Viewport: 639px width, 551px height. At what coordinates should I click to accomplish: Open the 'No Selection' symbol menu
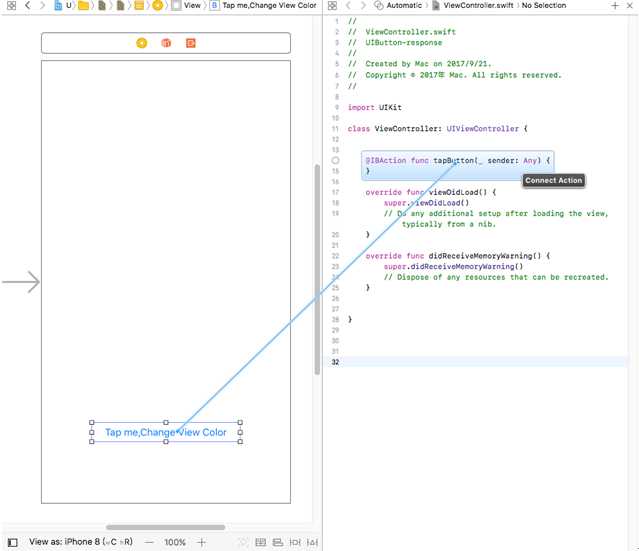[x=544, y=6]
